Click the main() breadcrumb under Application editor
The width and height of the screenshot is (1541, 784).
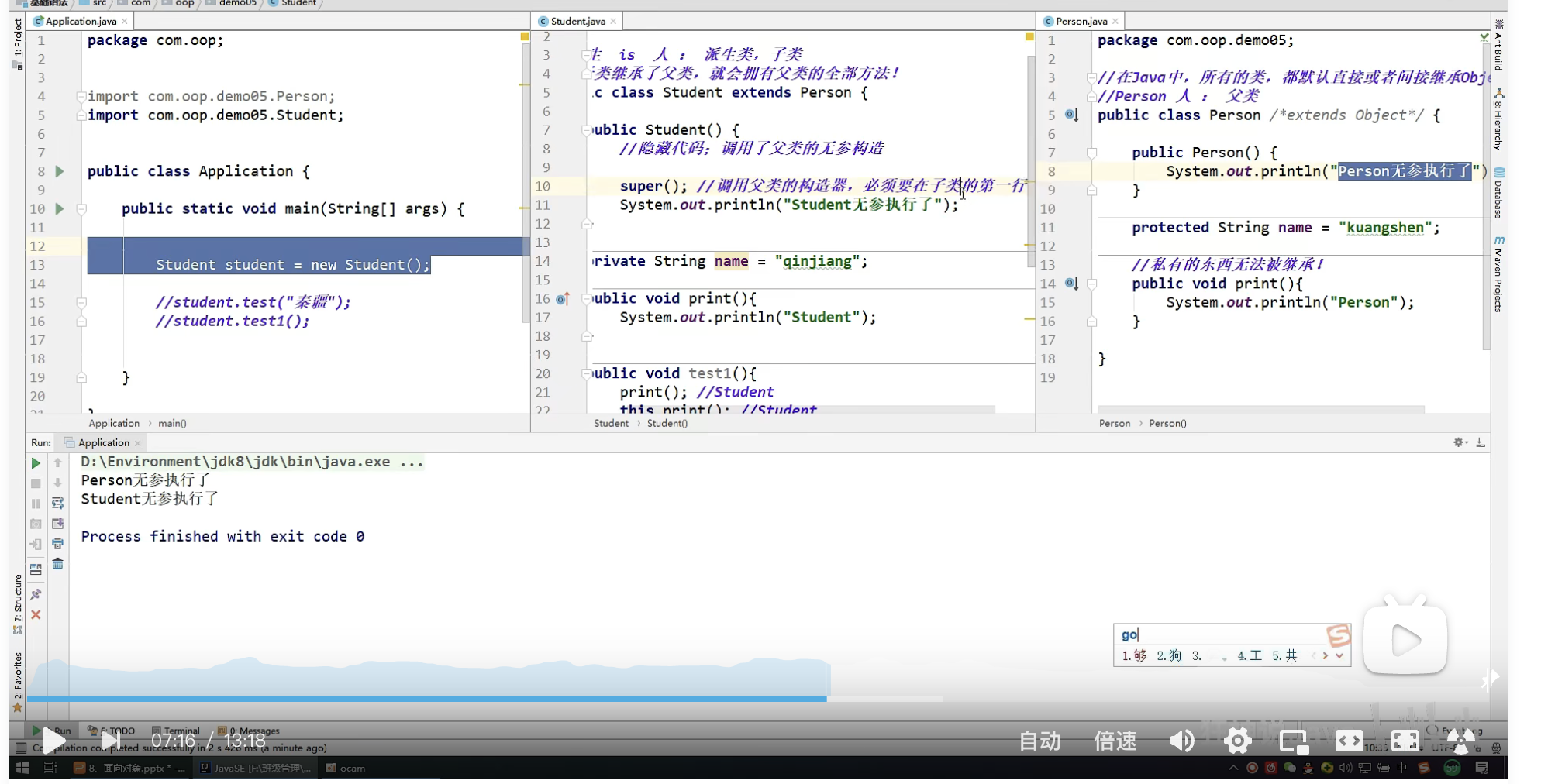(x=172, y=423)
